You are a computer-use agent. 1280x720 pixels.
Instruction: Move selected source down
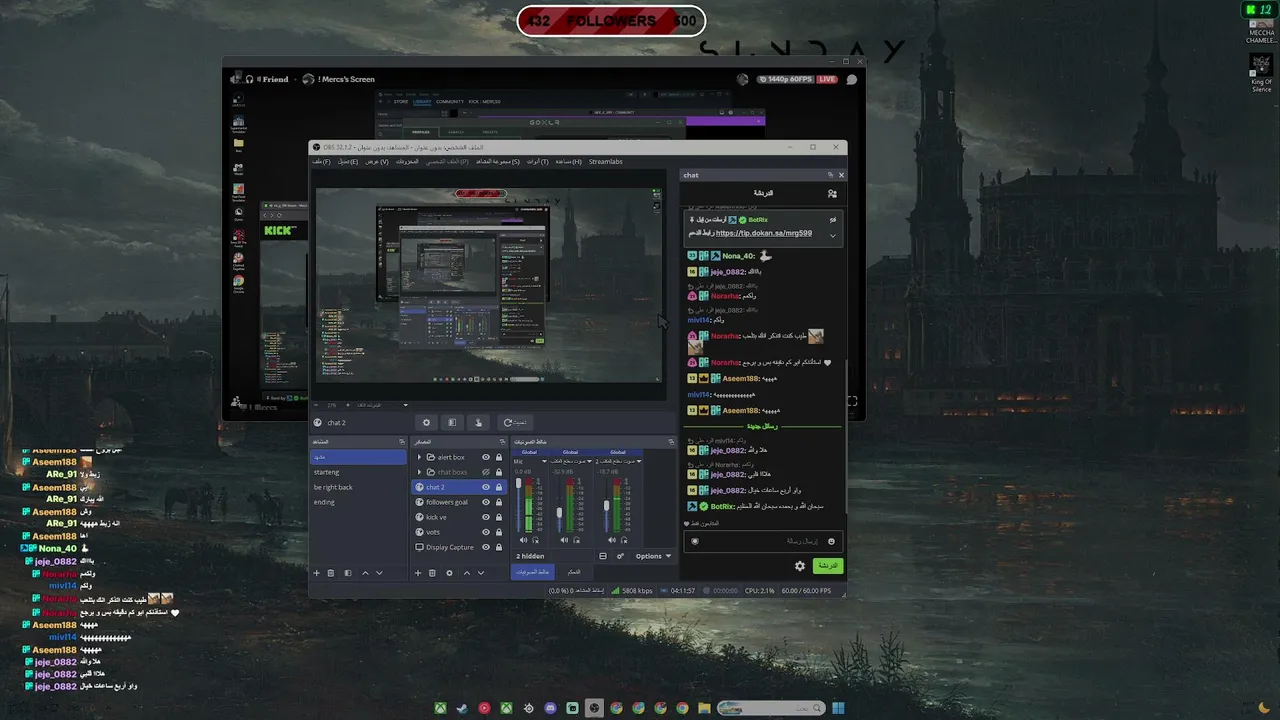(480, 573)
